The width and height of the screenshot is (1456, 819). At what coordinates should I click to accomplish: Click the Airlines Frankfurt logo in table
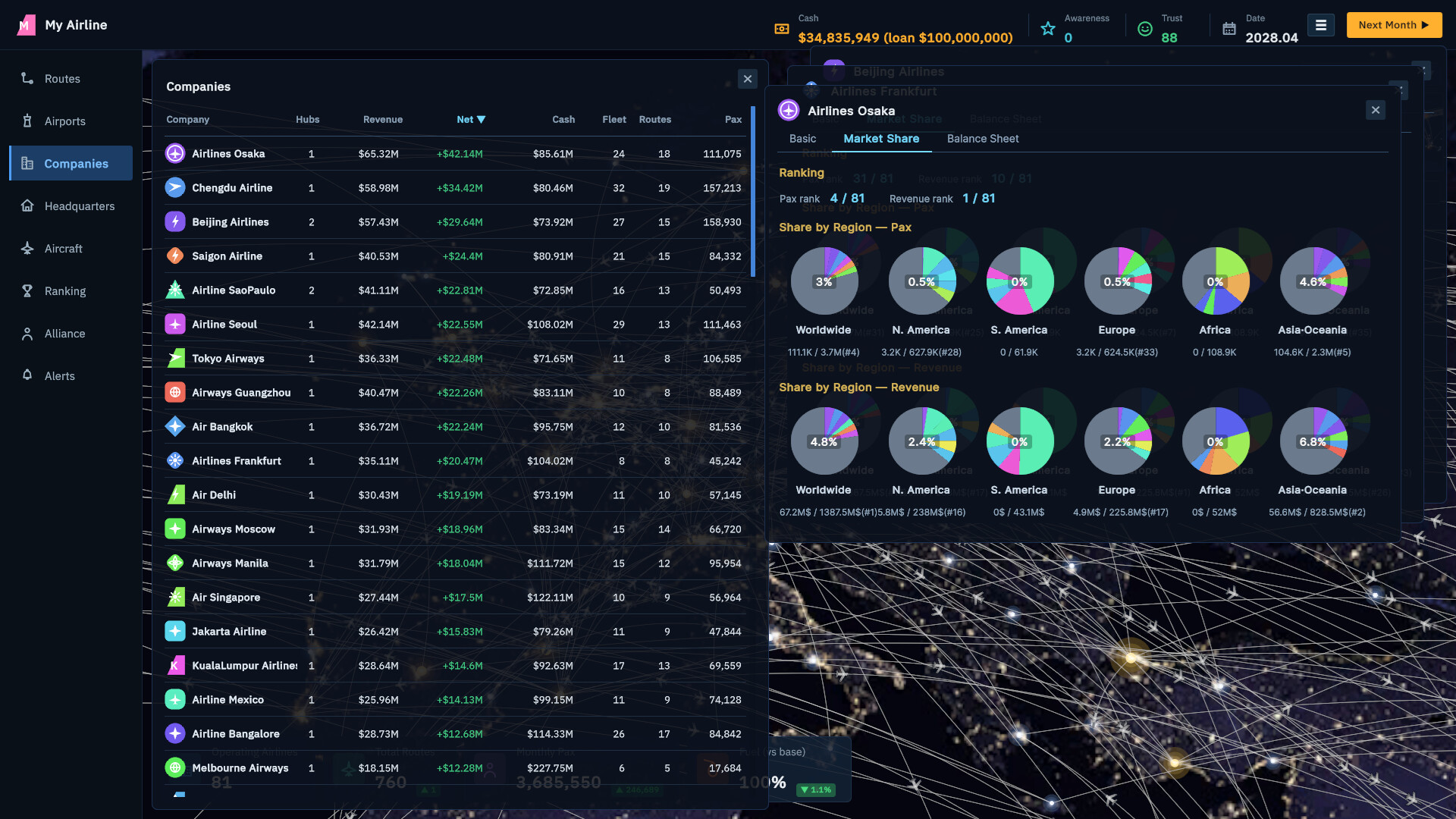point(175,460)
